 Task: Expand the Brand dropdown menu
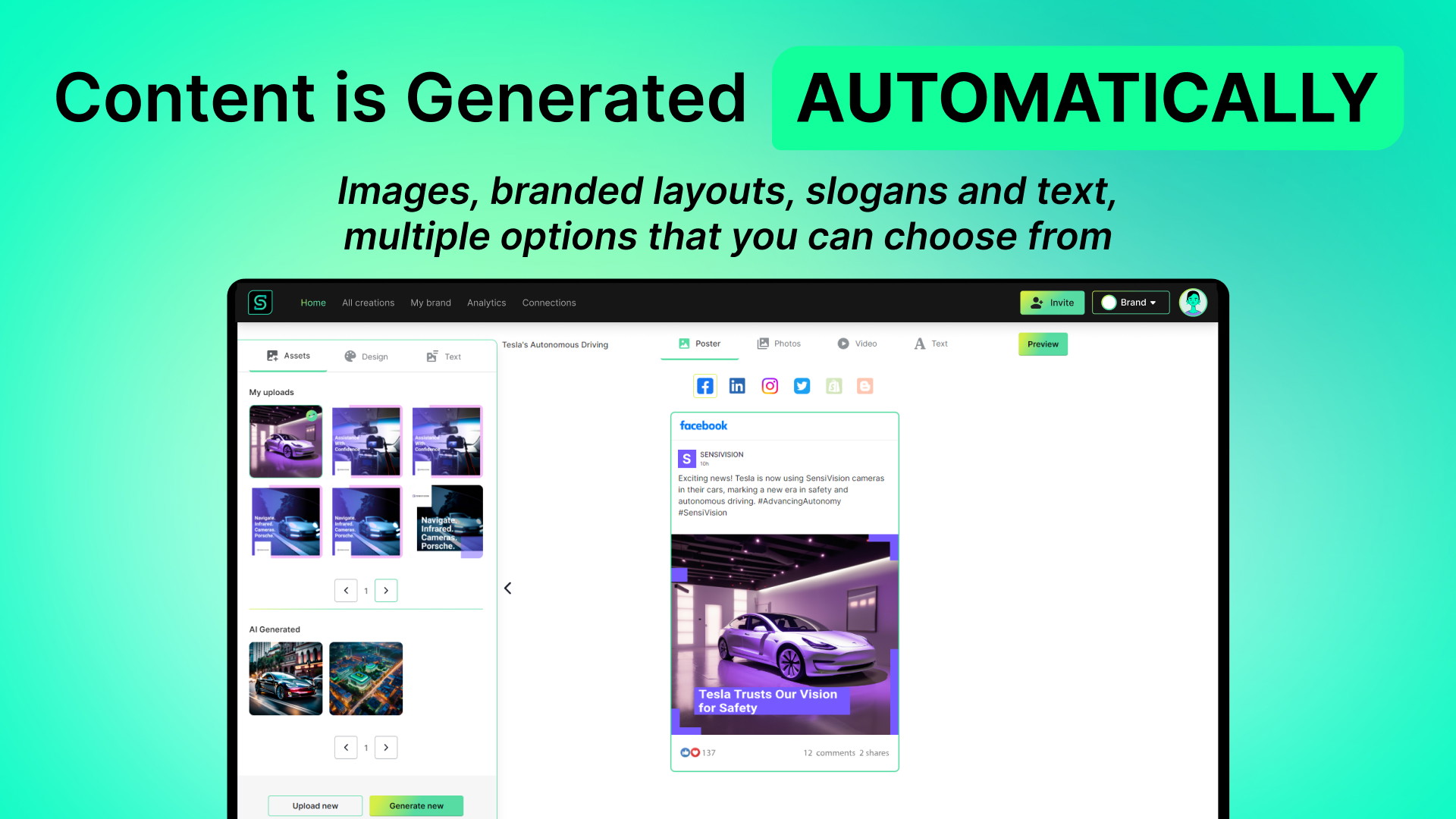1131,302
